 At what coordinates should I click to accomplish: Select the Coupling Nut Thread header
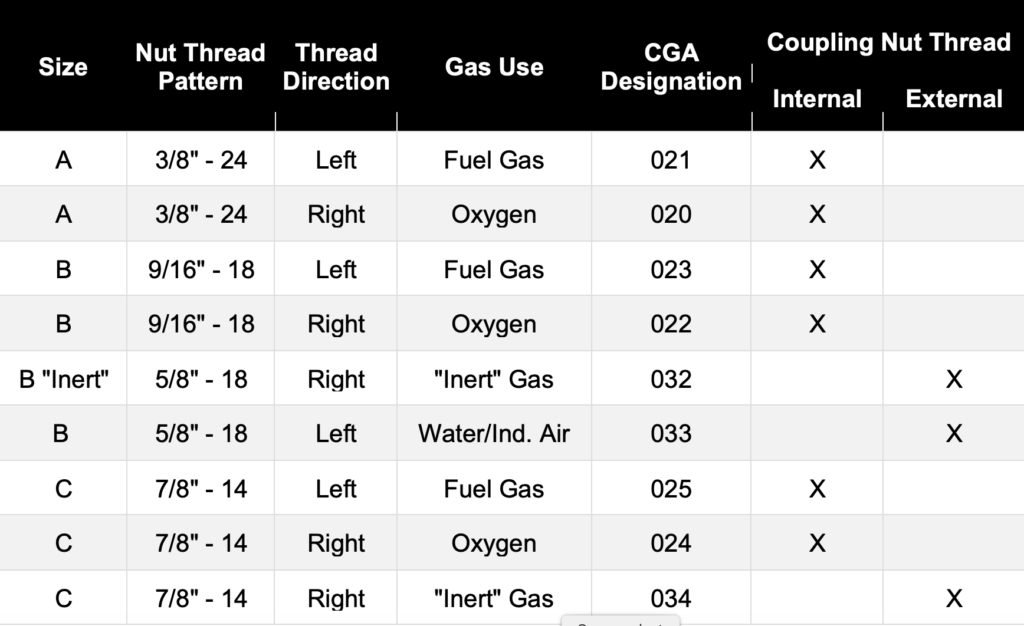(888, 42)
